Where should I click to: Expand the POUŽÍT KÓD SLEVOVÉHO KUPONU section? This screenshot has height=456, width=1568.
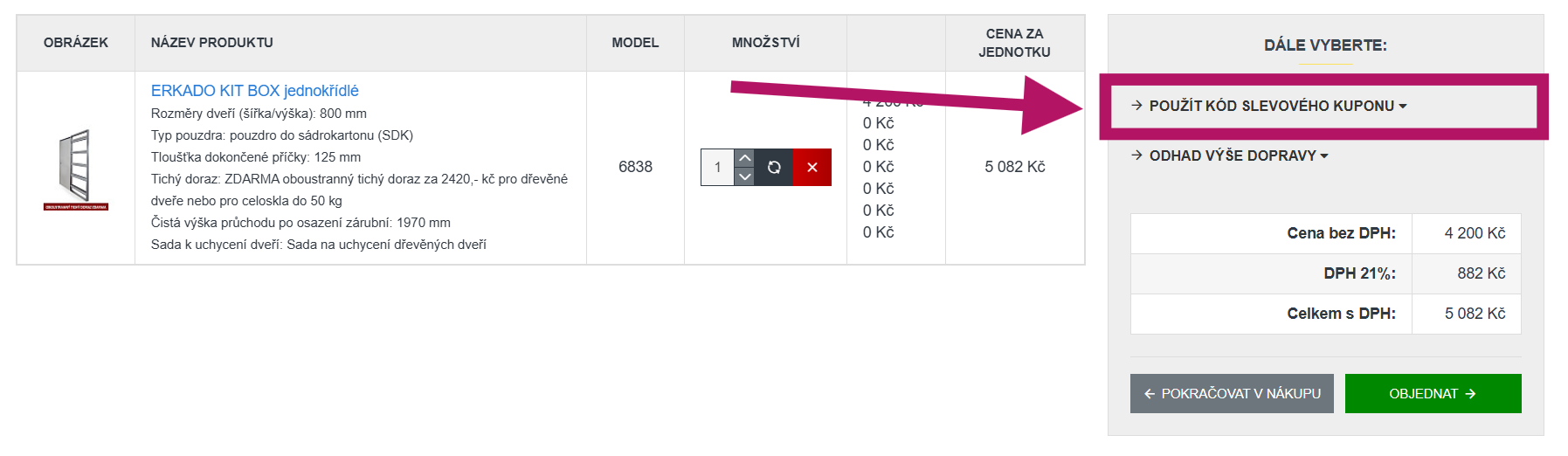point(1271,106)
